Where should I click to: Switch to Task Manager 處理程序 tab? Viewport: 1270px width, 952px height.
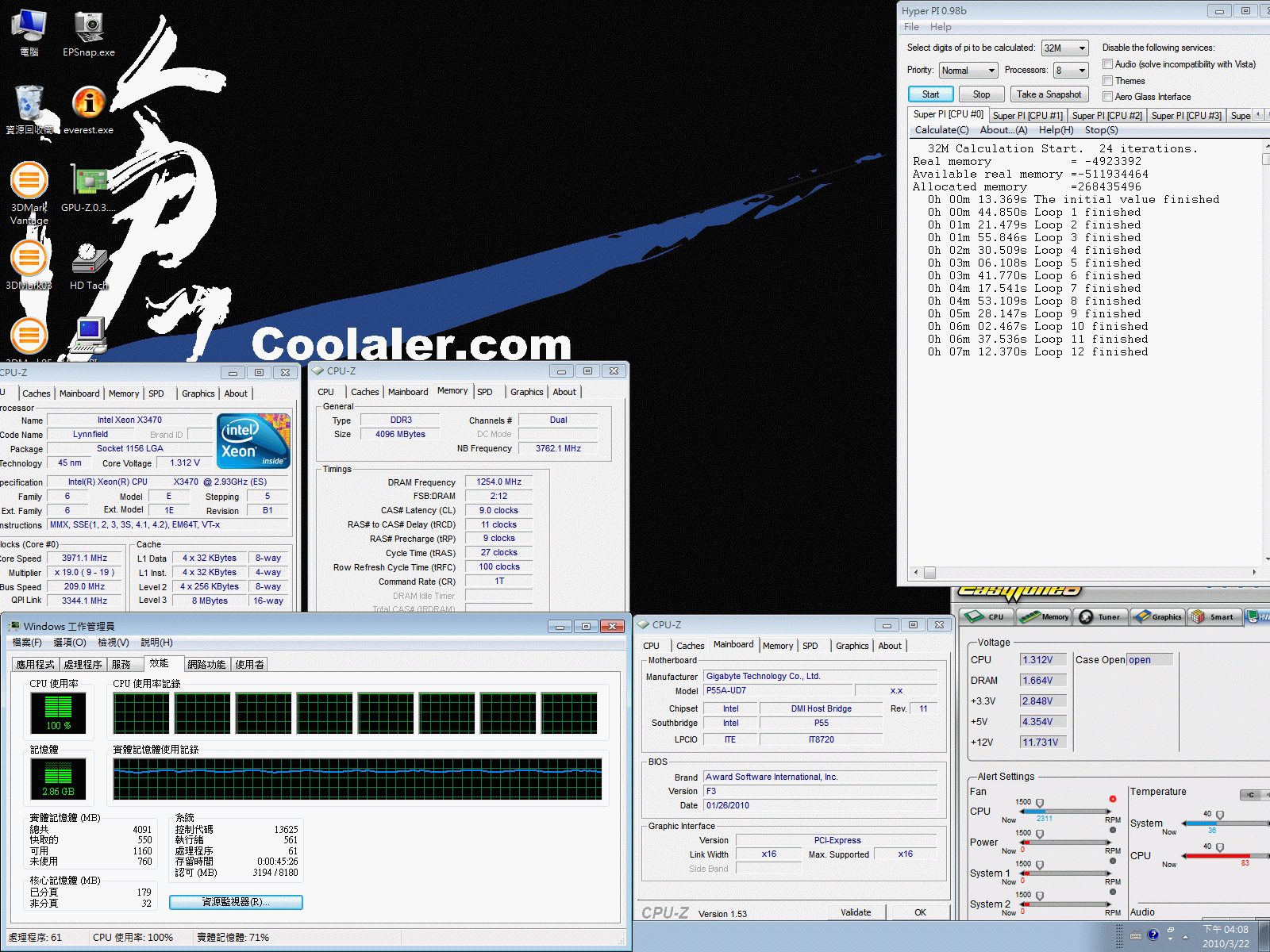coord(83,665)
